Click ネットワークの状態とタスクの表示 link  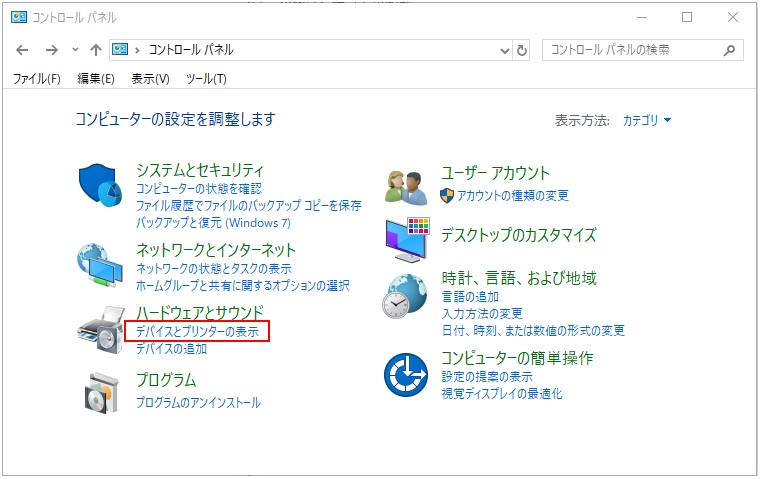214,268
